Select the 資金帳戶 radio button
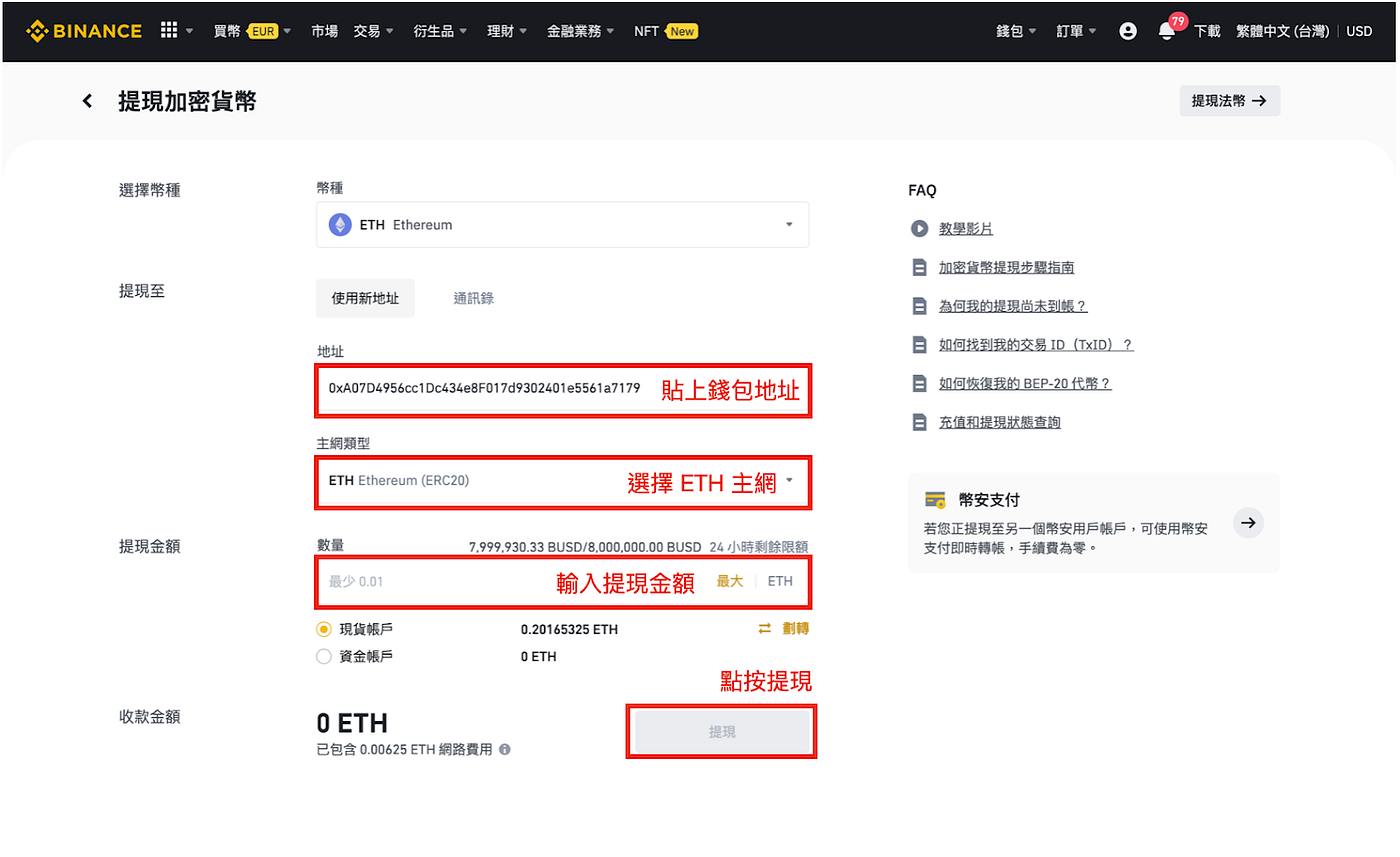The height and width of the screenshot is (857, 1400). click(x=324, y=656)
